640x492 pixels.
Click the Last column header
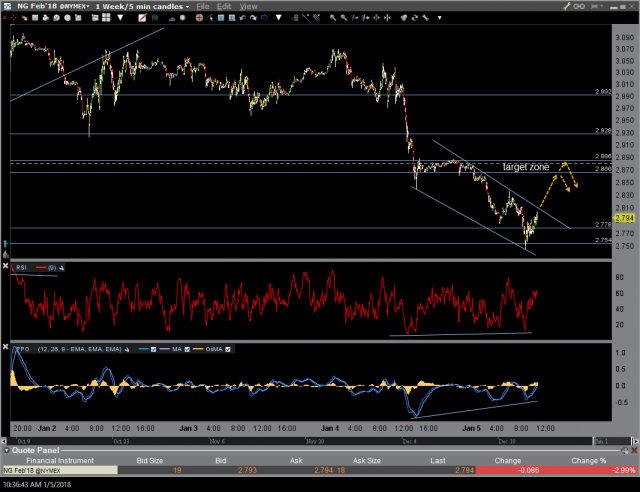coord(438,461)
